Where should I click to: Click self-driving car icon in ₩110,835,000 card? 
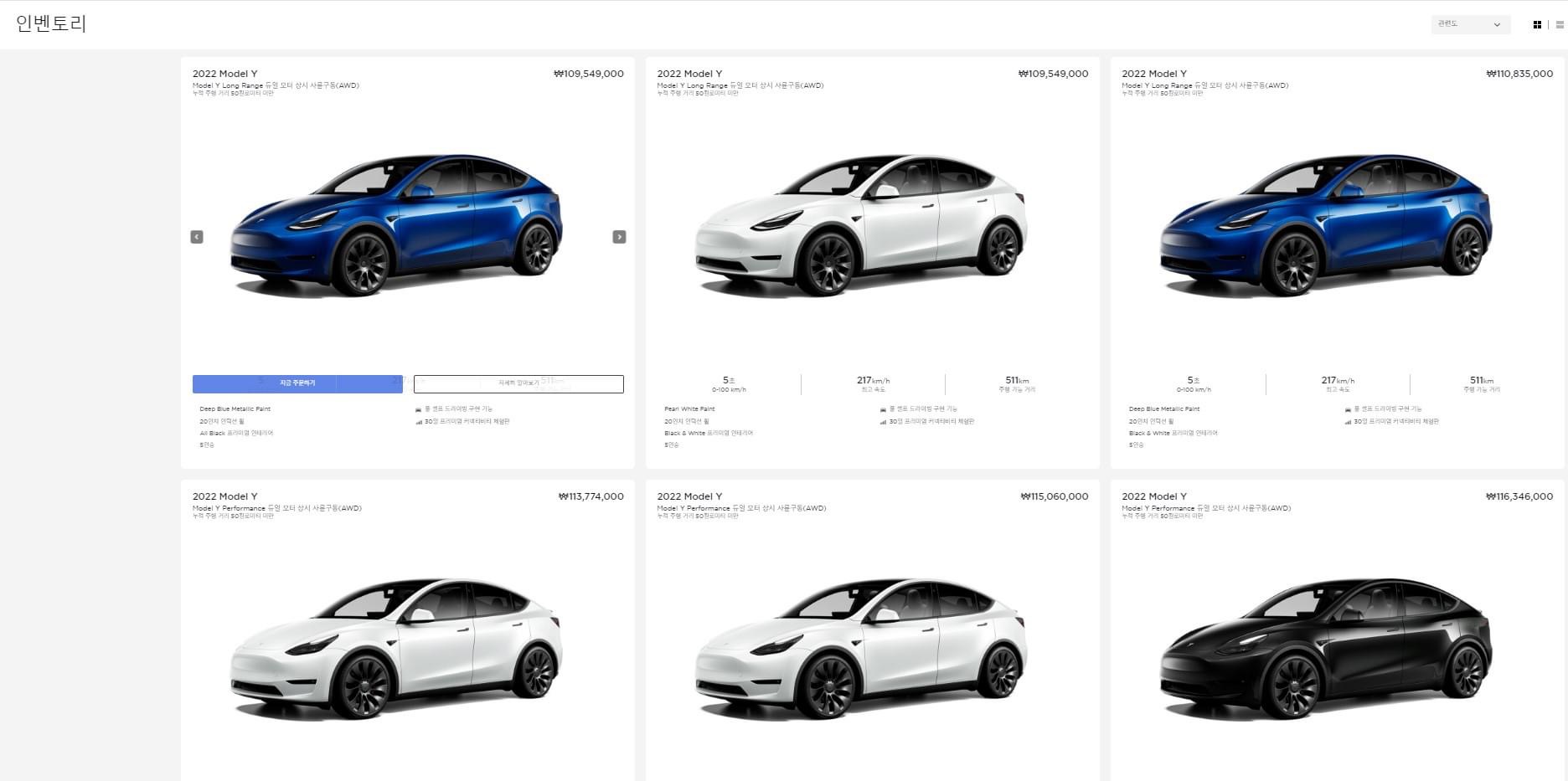[x=1348, y=409]
